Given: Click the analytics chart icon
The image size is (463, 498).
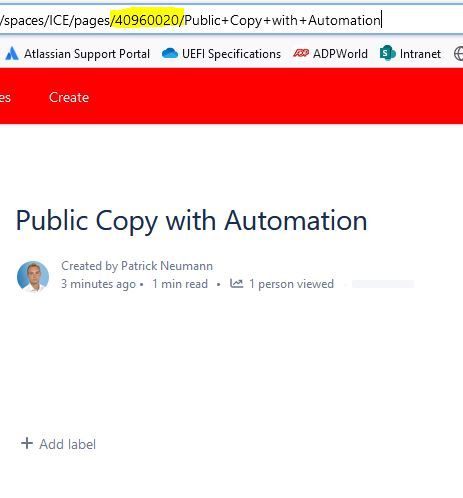Looking at the screenshot, I should (x=236, y=283).
